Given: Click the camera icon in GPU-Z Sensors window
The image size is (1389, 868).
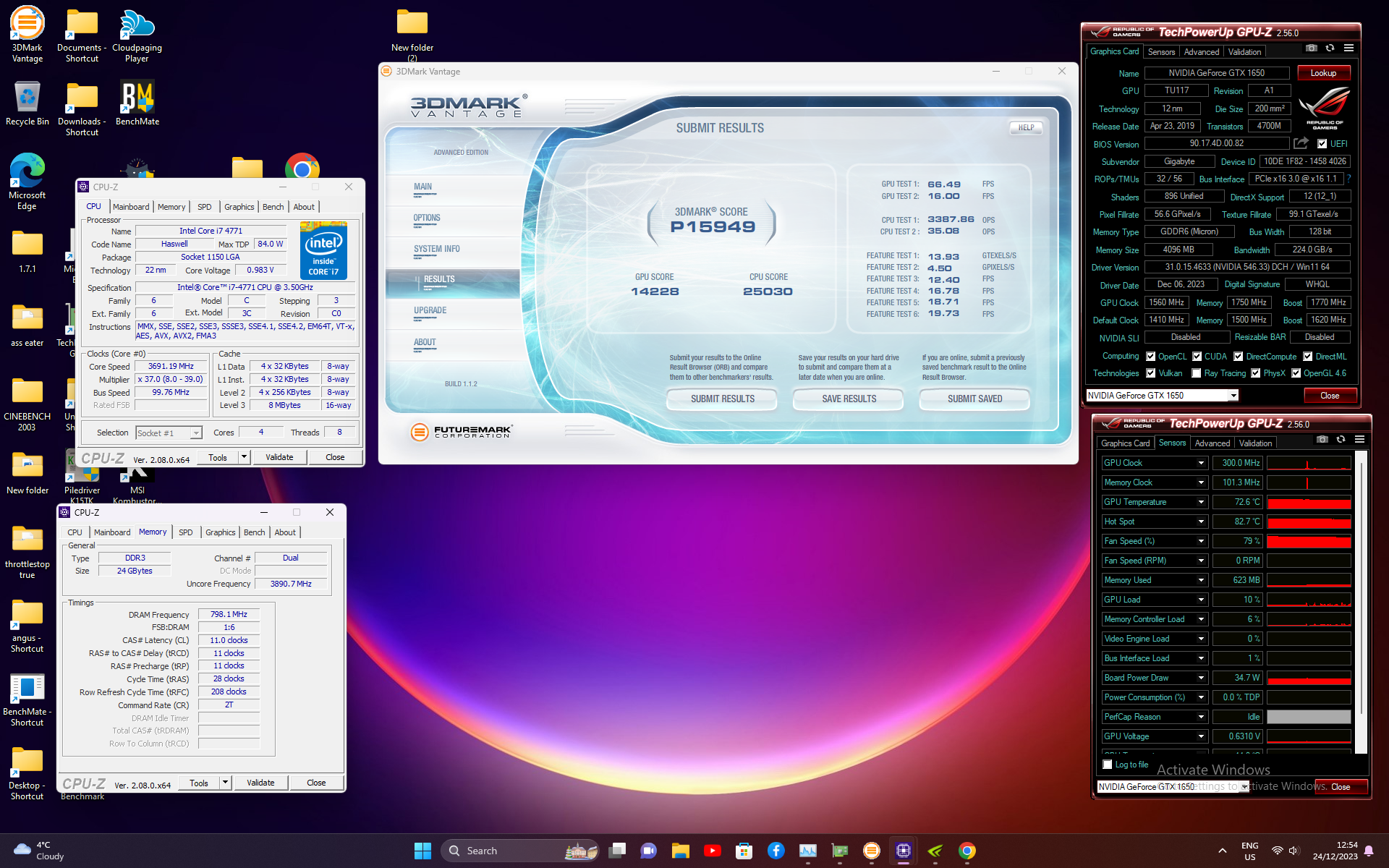Looking at the screenshot, I should (1322, 440).
